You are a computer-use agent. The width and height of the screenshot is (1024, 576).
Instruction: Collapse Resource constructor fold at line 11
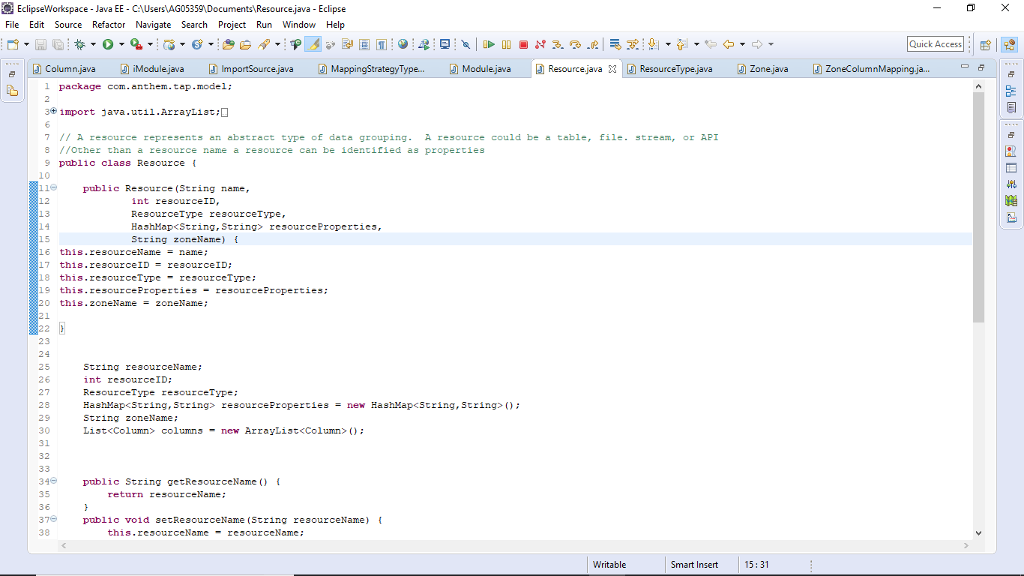click(x=54, y=187)
